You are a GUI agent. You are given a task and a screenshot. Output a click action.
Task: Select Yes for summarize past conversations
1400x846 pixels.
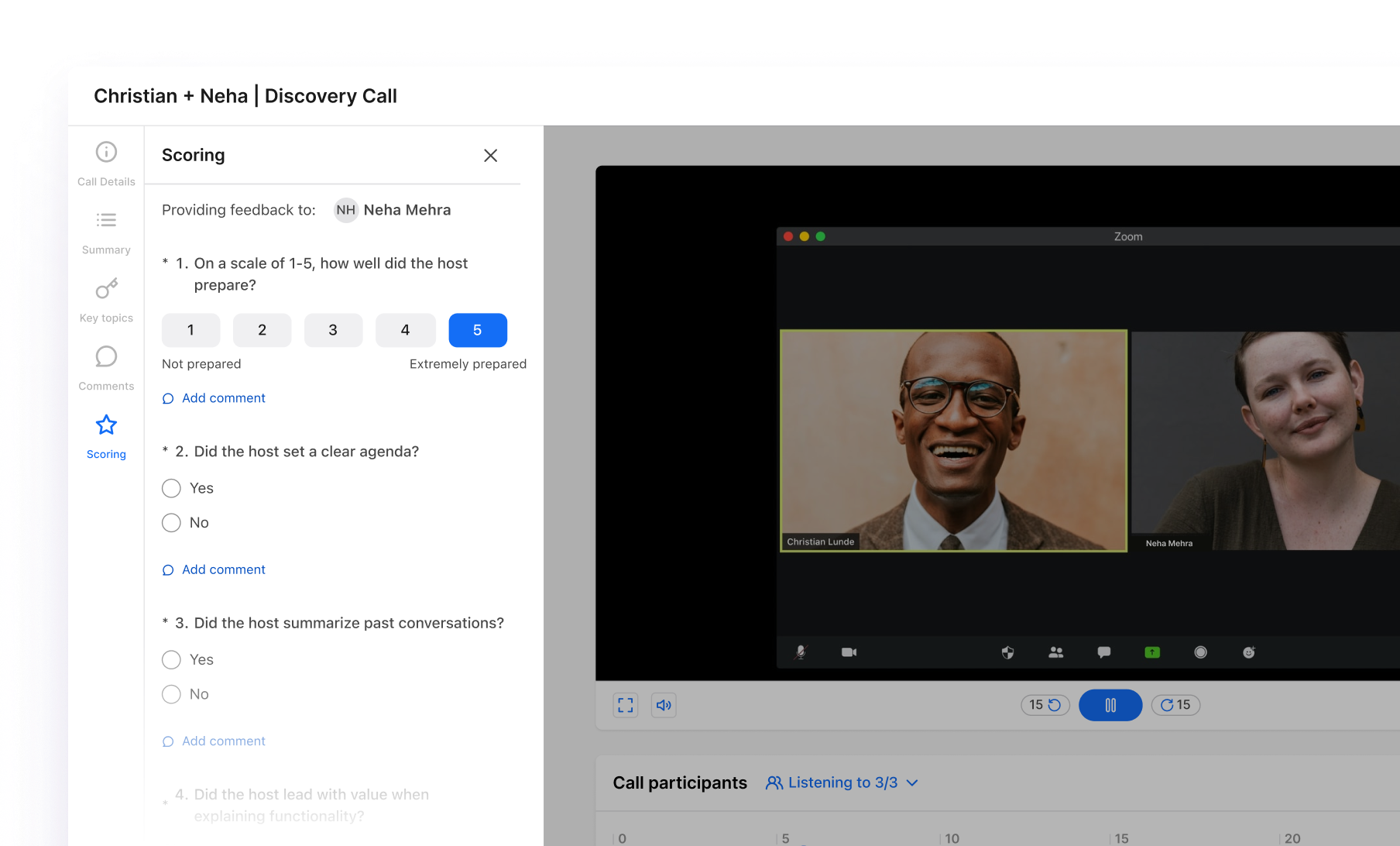point(171,660)
